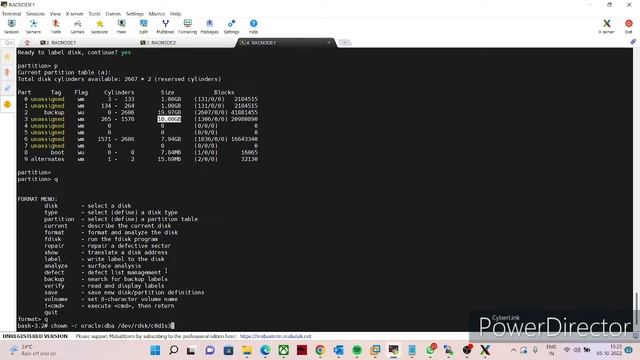The width and height of the screenshot is (640, 360).
Task: Click the chown command line in terminal
Action: 96,326
